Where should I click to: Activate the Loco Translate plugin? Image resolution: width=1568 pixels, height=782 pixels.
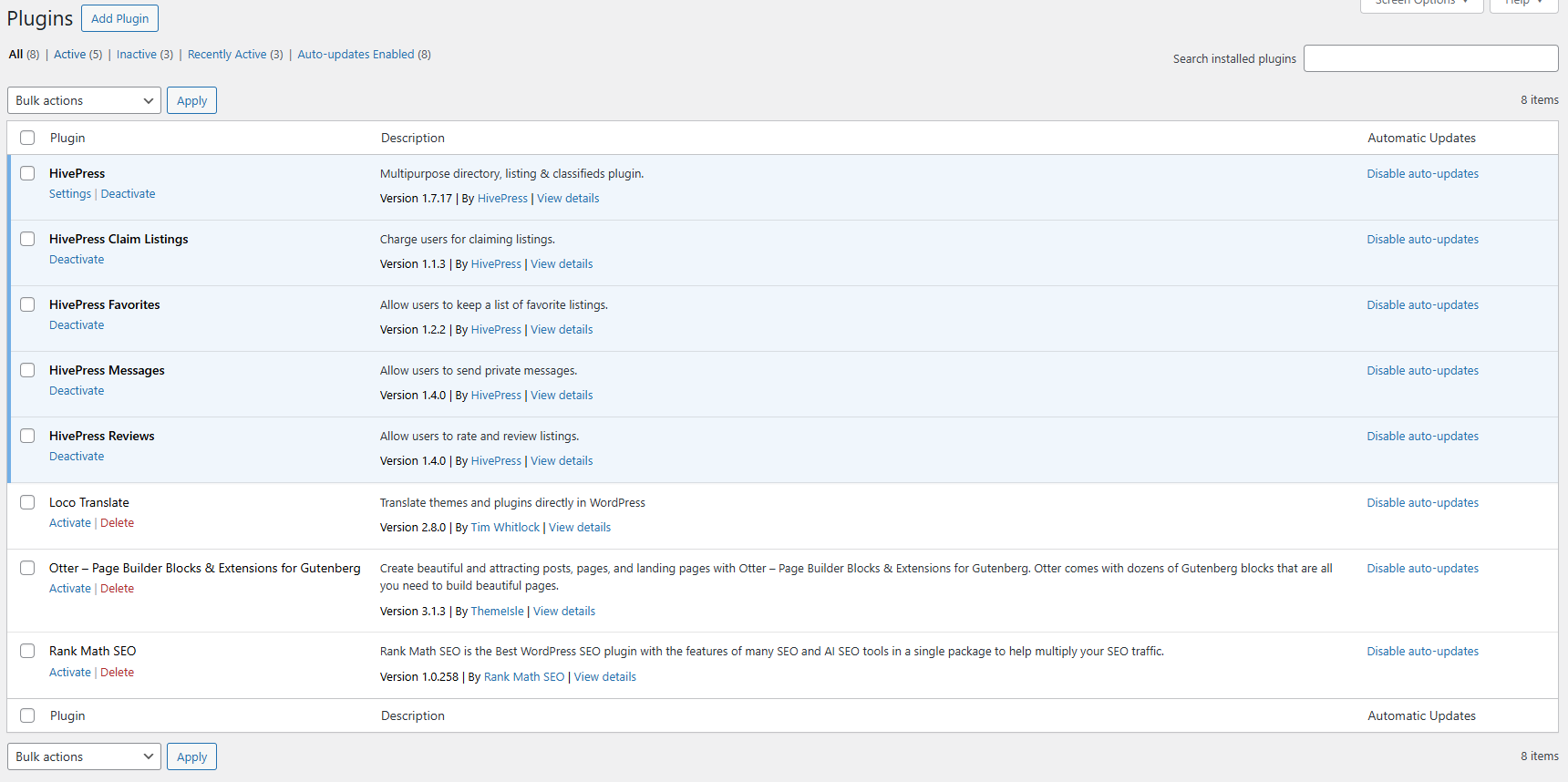(x=70, y=523)
